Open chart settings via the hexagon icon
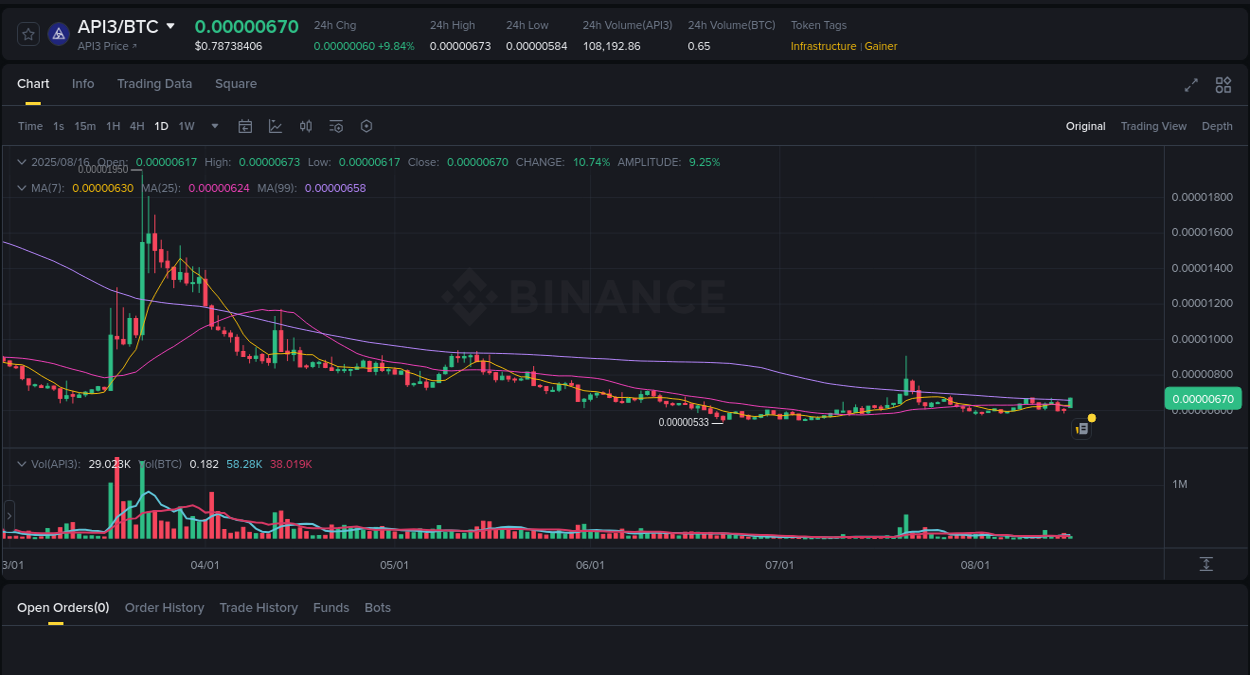 click(366, 126)
